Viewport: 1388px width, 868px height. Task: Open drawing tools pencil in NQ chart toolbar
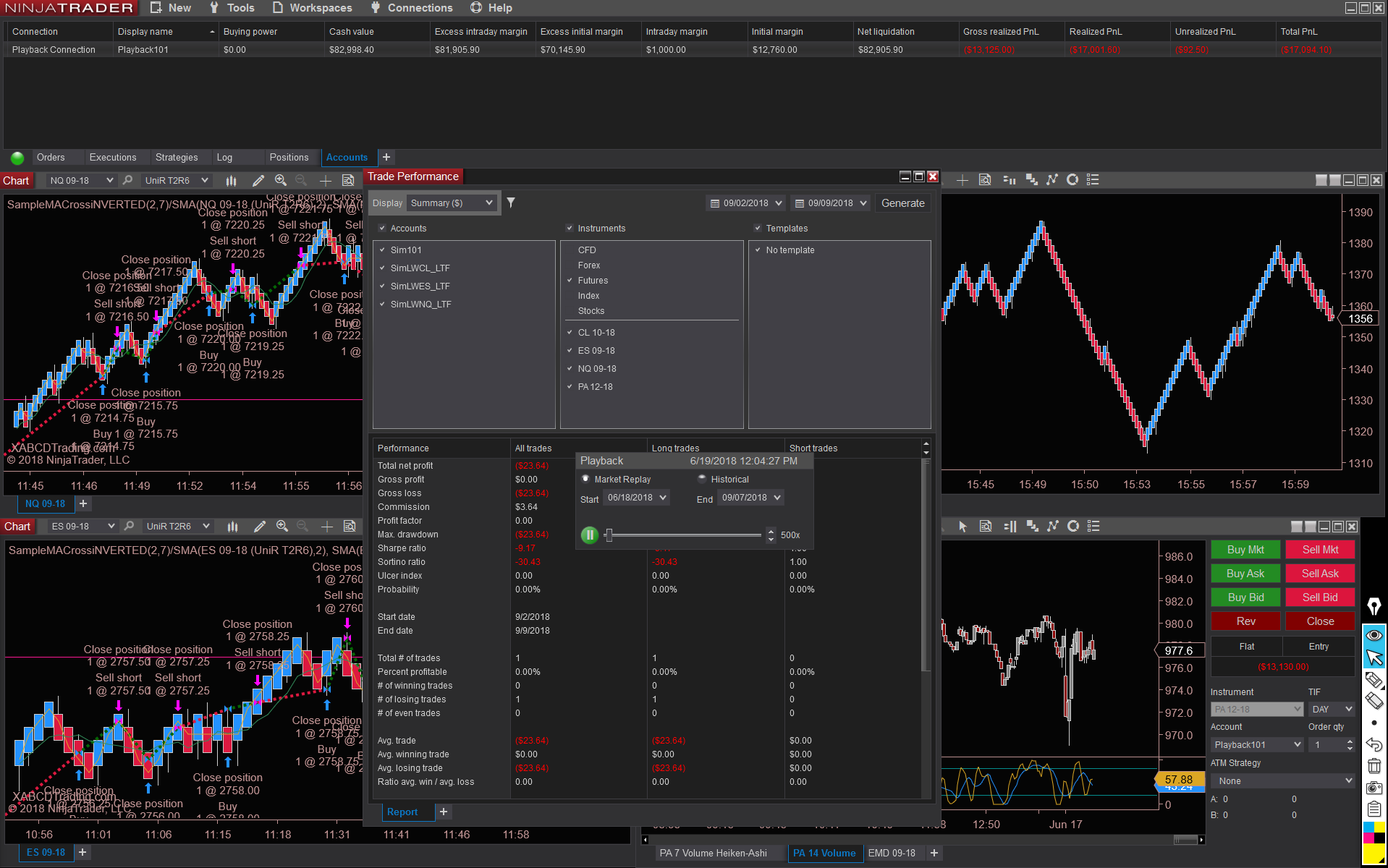tap(258, 180)
